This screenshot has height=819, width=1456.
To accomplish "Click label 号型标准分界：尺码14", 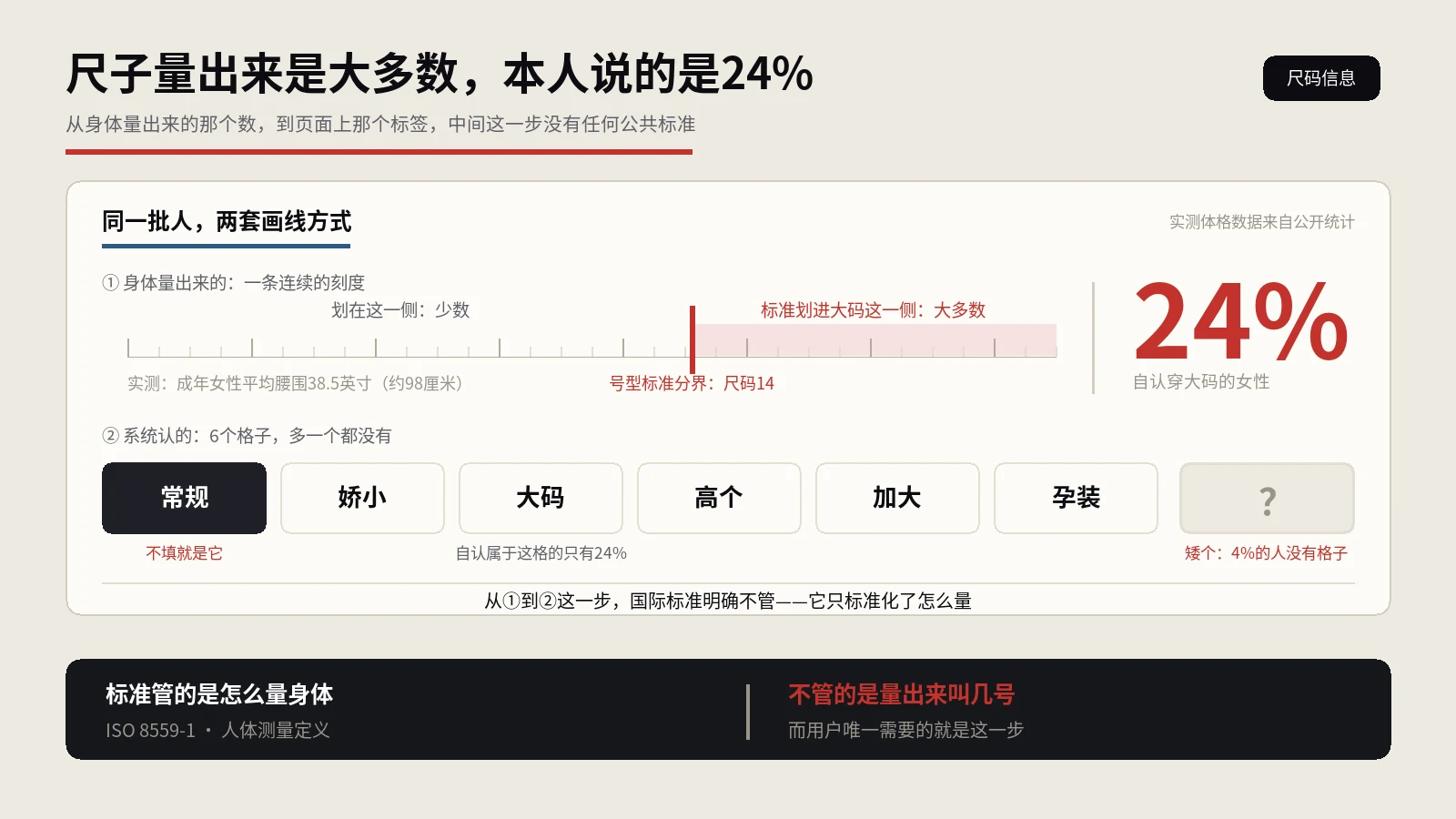I will [692, 383].
